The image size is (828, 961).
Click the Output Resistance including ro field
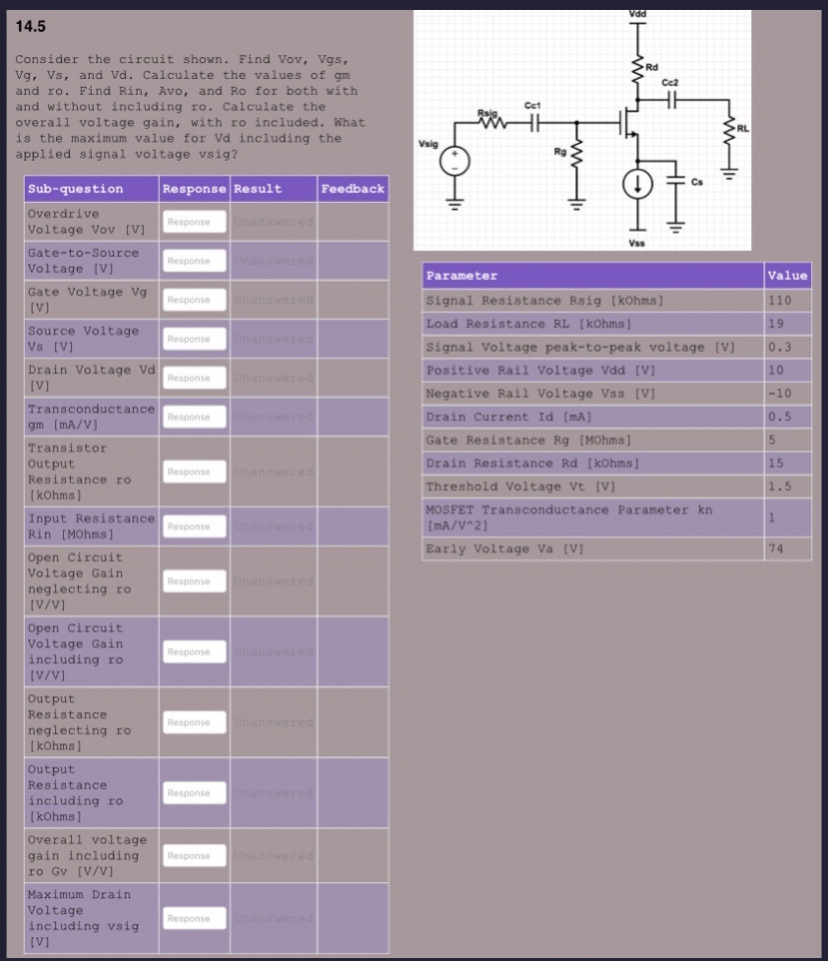(x=193, y=792)
